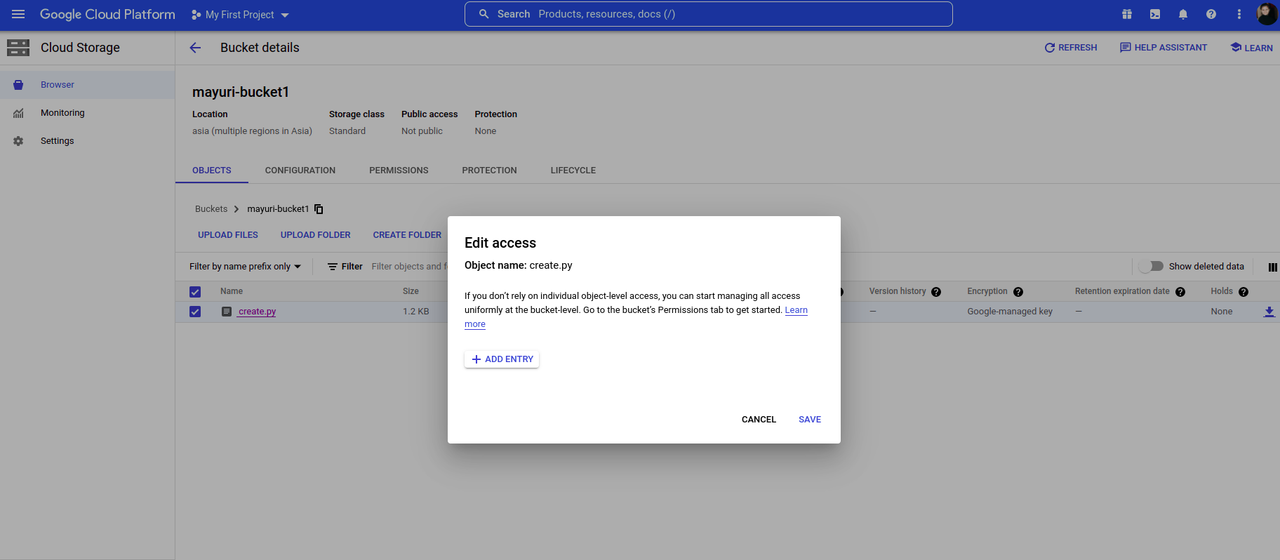Open the help question mark icon
Viewport: 1280px width, 560px height.
(1211, 15)
